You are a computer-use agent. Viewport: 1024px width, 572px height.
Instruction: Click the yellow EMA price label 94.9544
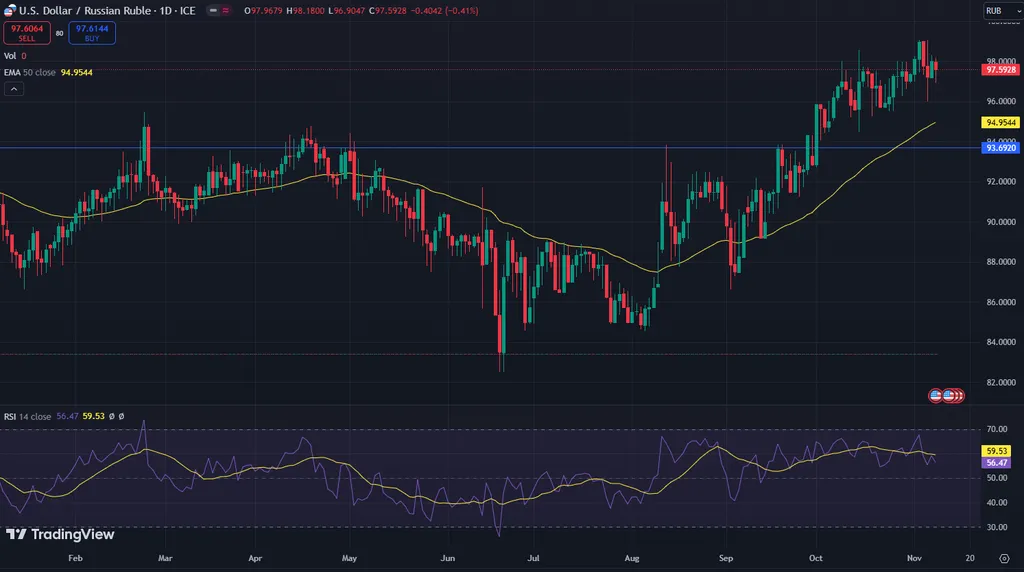coord(1000,122)
